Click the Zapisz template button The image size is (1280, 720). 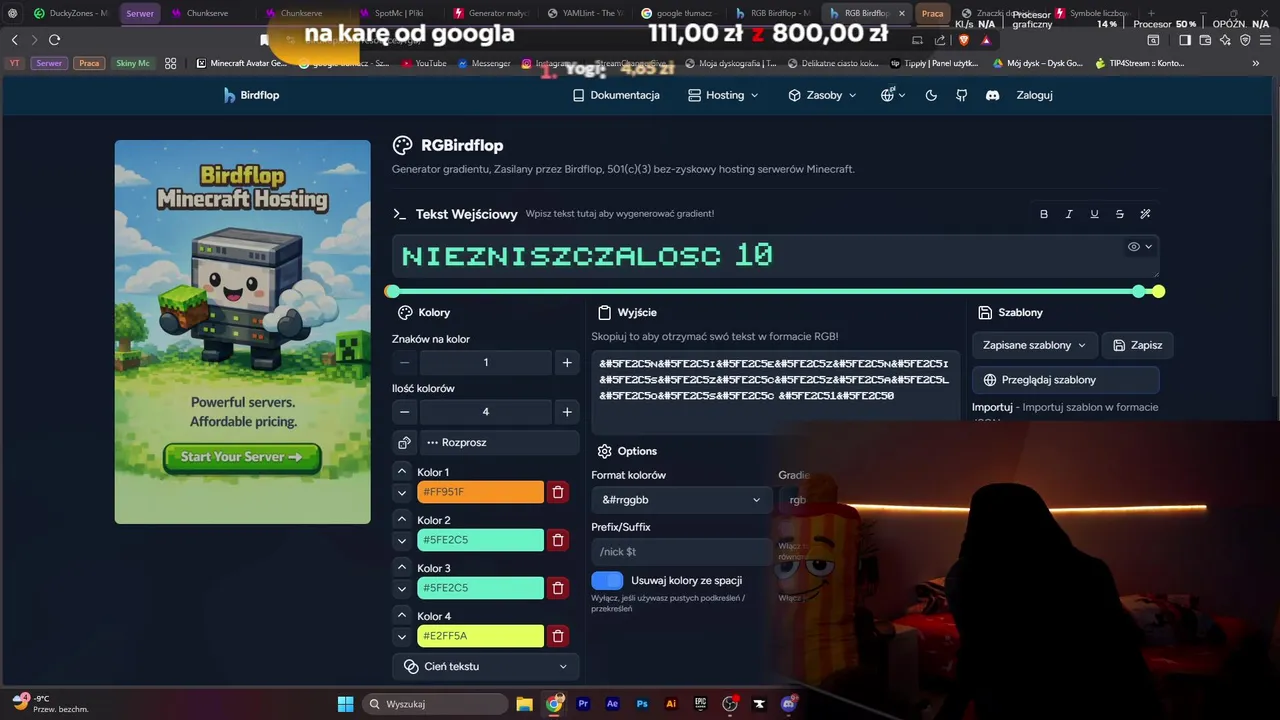pyautogui.click(x=1138, y=345)
